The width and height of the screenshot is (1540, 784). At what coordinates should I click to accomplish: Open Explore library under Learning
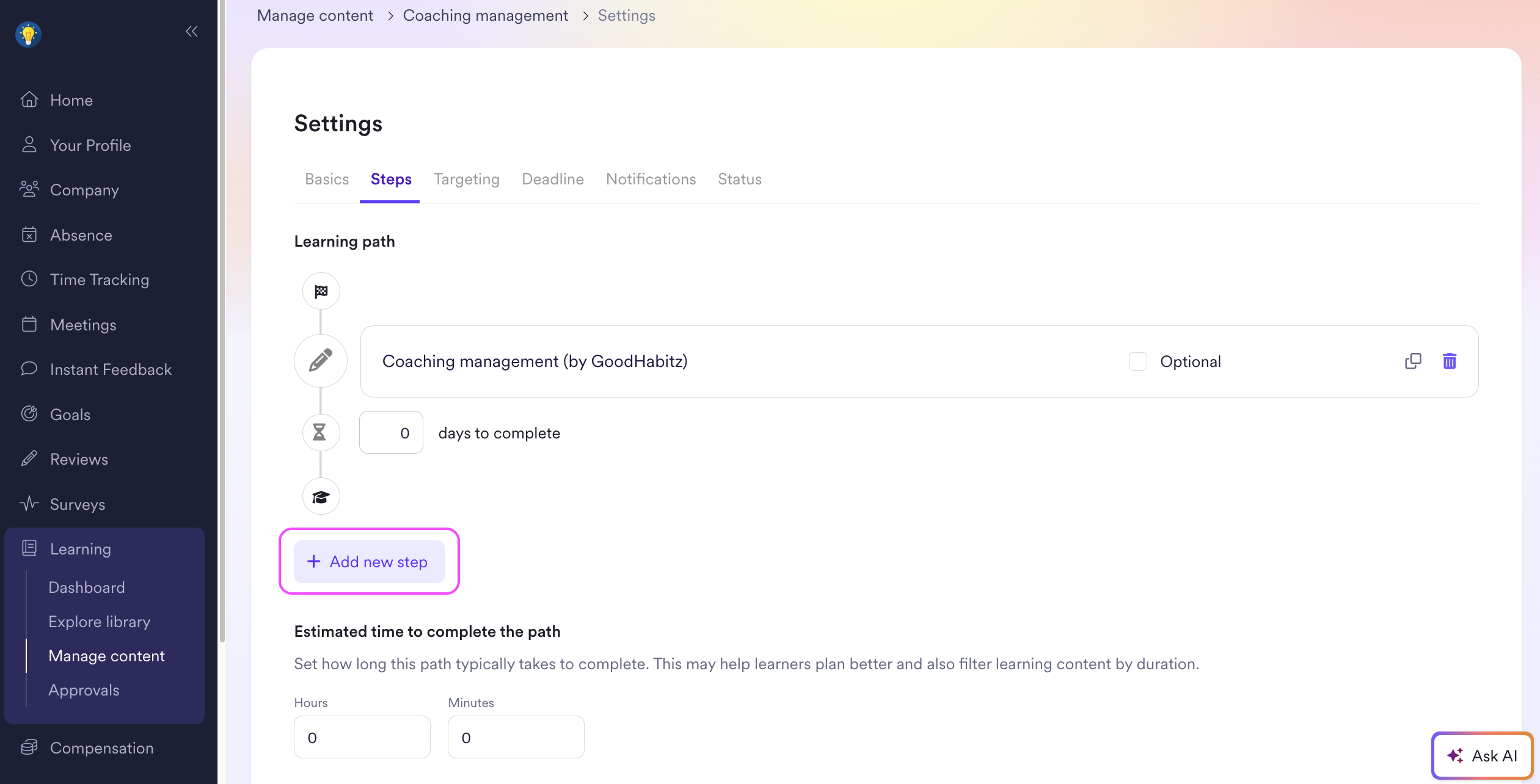point(99,621)
